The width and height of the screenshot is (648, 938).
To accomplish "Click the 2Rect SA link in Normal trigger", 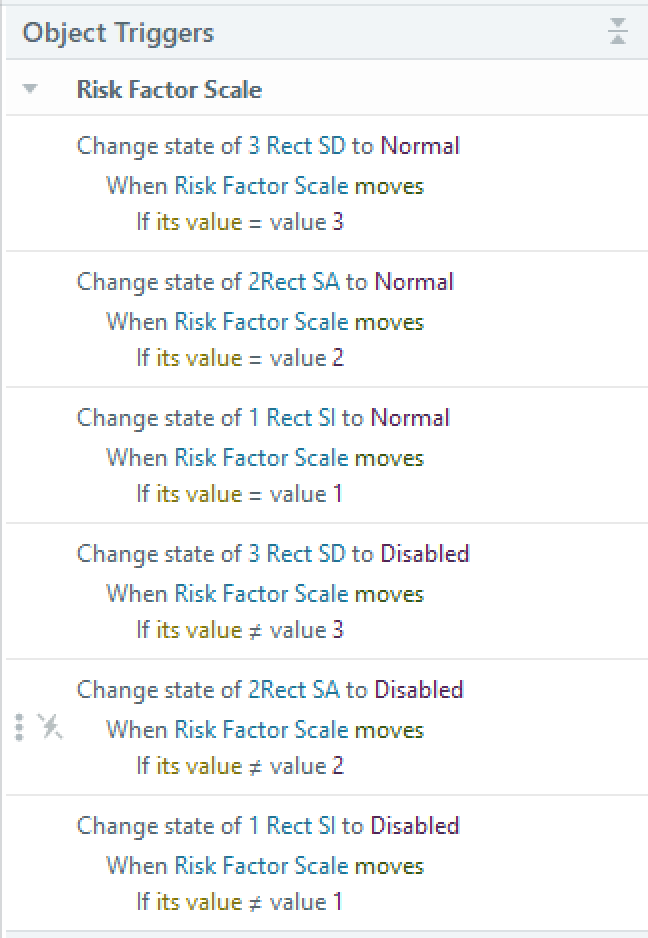I will pyautogui.click(x=294, y=282).
